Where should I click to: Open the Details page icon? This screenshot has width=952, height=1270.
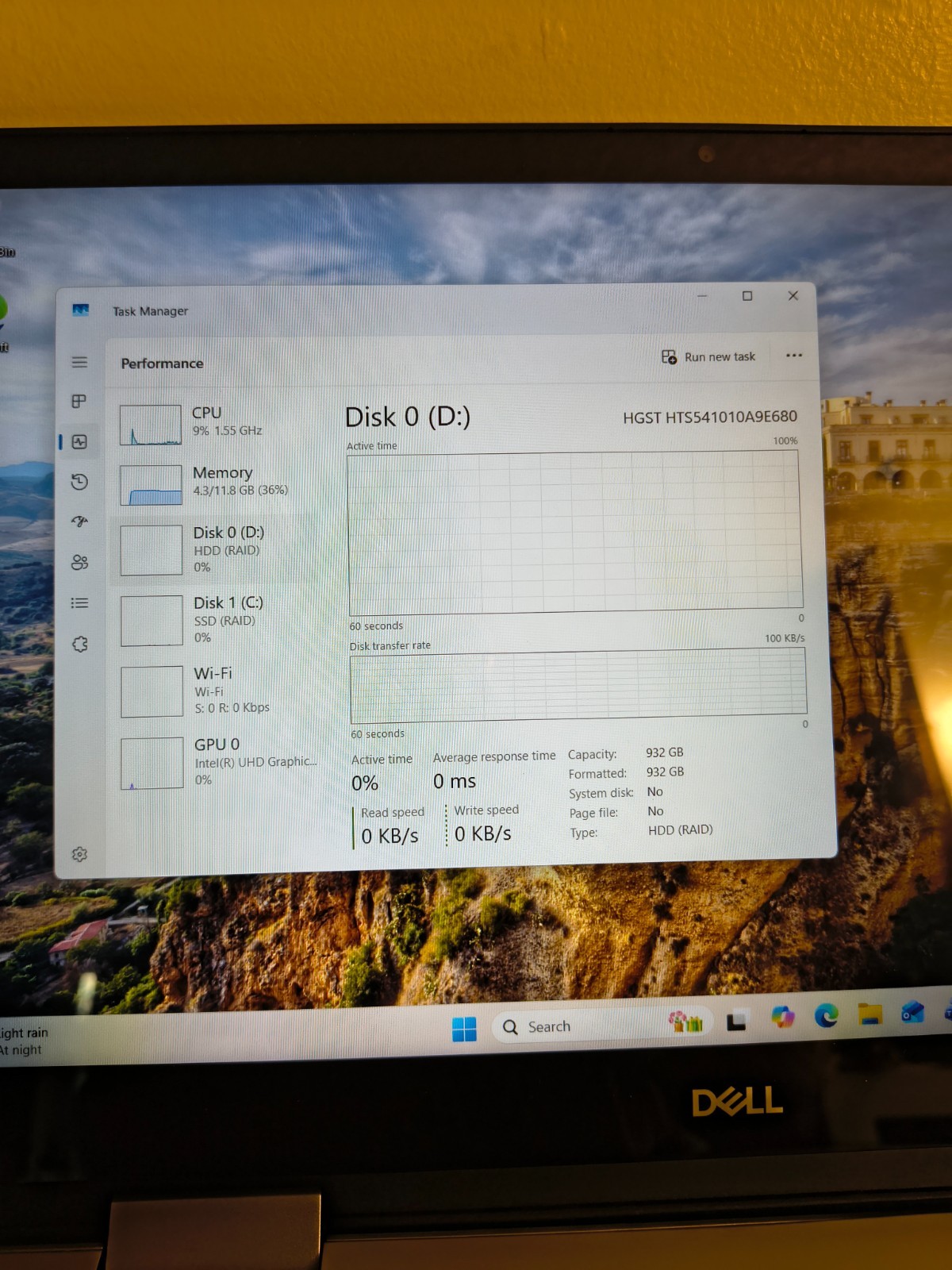click(79, 603)
